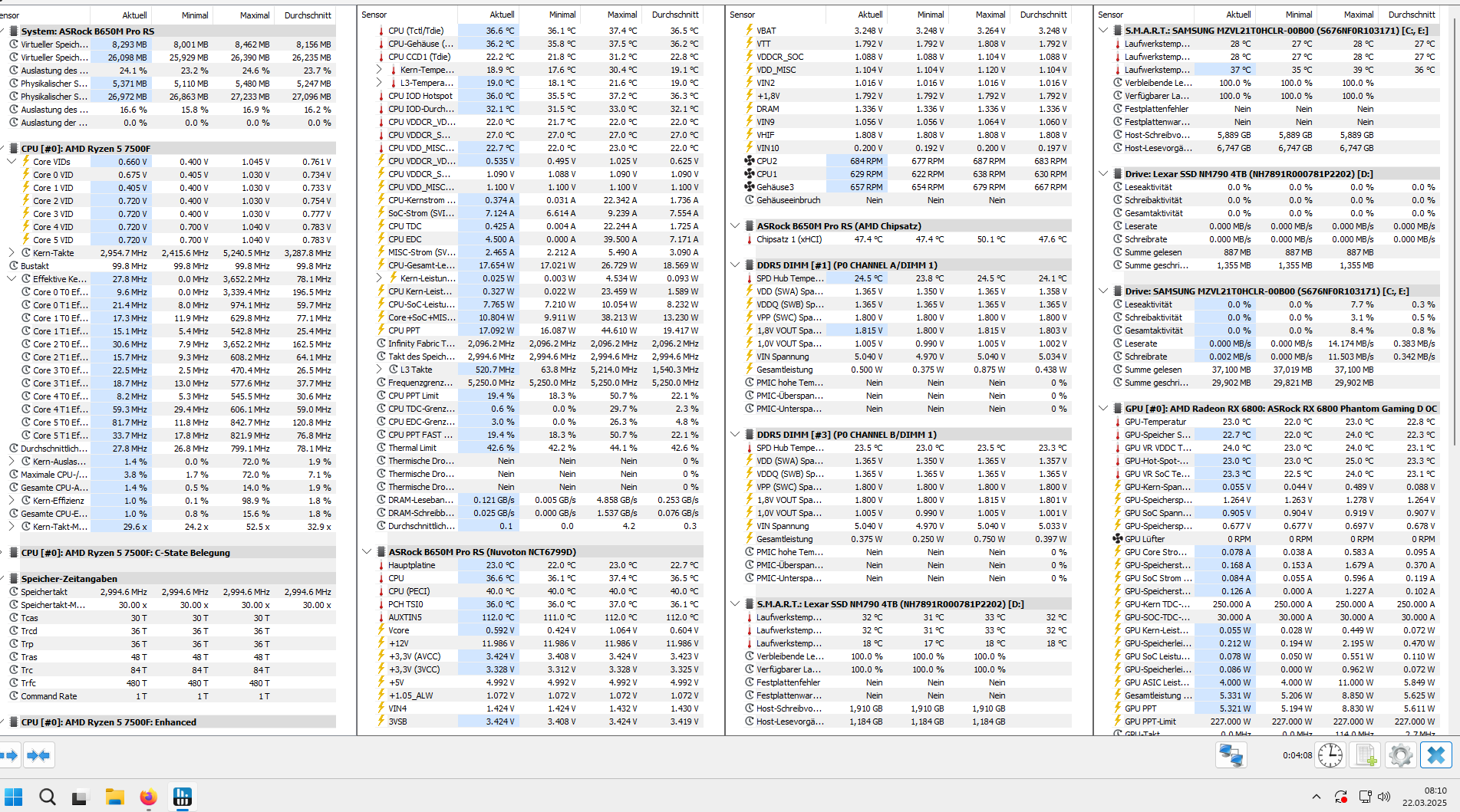Viewport: 1460px width, 812px height.
Task: Click the lightning icon beside Vcore
Action: click(x=381, y=630)
